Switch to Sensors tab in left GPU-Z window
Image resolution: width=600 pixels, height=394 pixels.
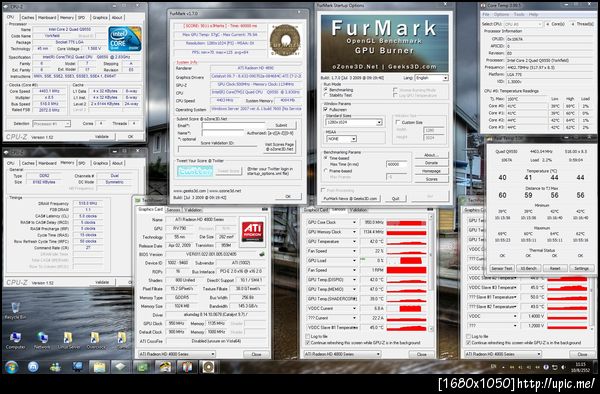(173, 210)
